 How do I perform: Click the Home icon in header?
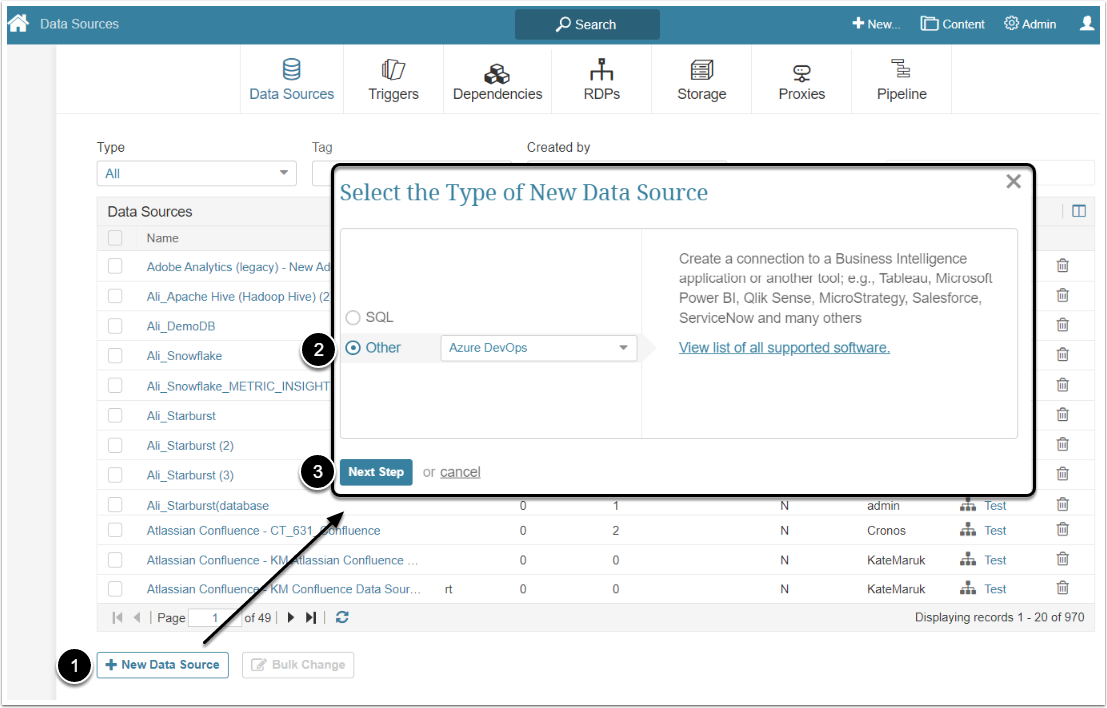[x=18, y=23]
